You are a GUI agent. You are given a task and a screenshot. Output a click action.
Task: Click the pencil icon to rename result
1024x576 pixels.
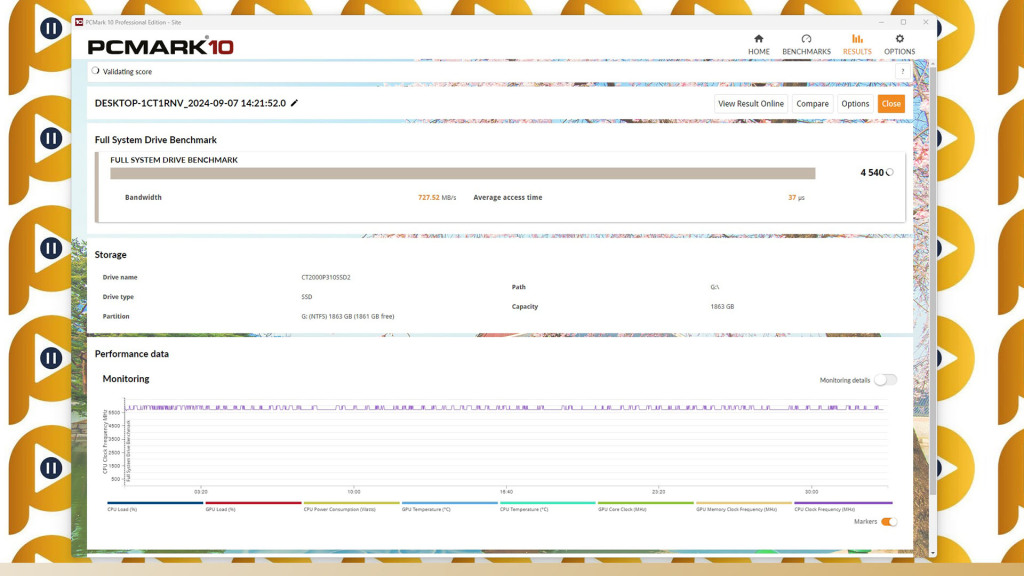click(295, 103)
